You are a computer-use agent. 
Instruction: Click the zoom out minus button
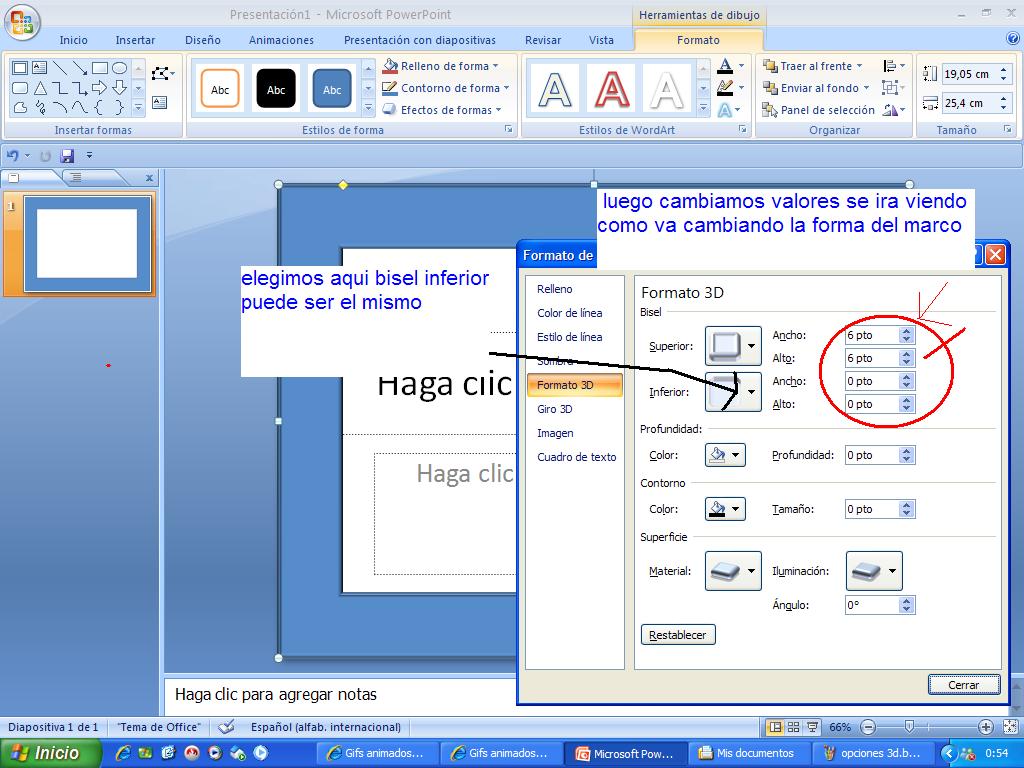pos(868,727)
